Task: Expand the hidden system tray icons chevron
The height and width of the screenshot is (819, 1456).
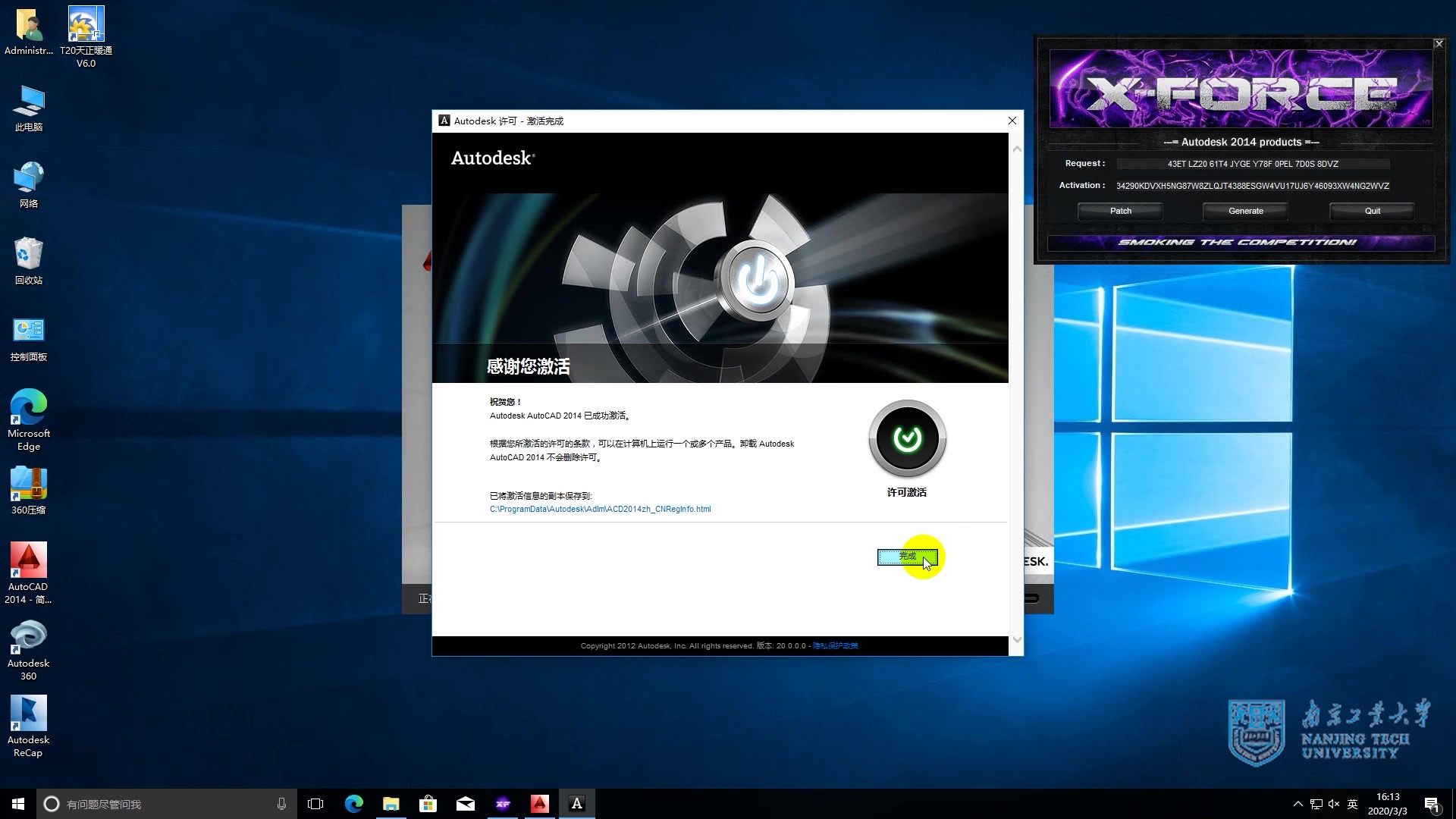Action: point(1298,804)
